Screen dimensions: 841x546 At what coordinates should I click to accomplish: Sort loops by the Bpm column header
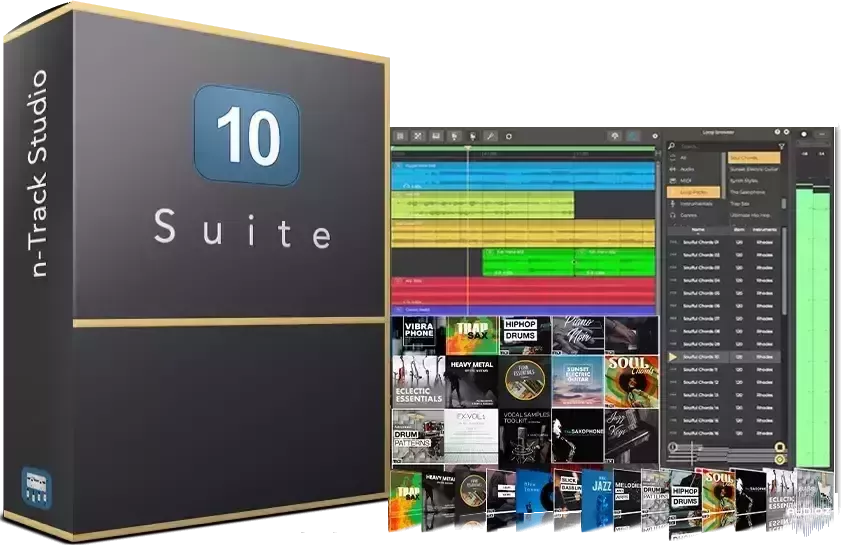tap(739, 230)
